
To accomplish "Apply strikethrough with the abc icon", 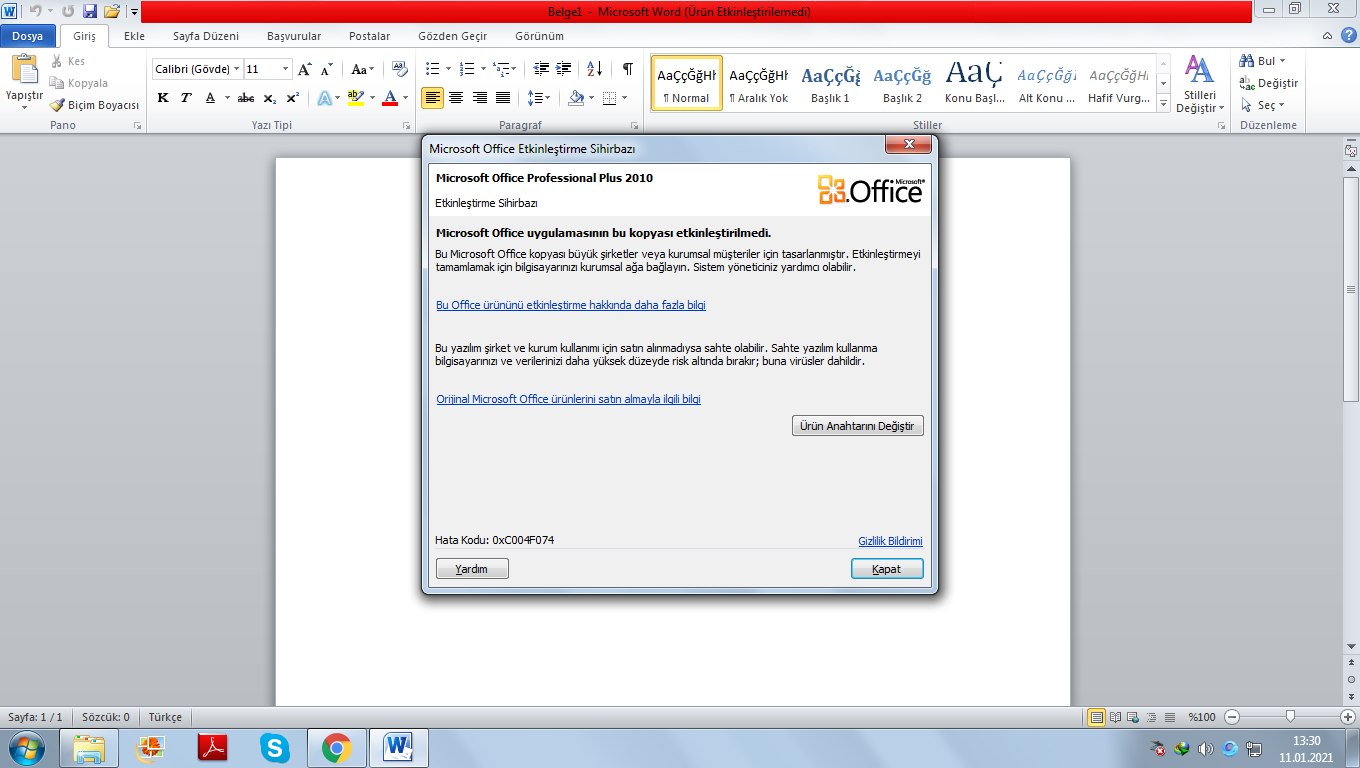I will tap(245, 98).
